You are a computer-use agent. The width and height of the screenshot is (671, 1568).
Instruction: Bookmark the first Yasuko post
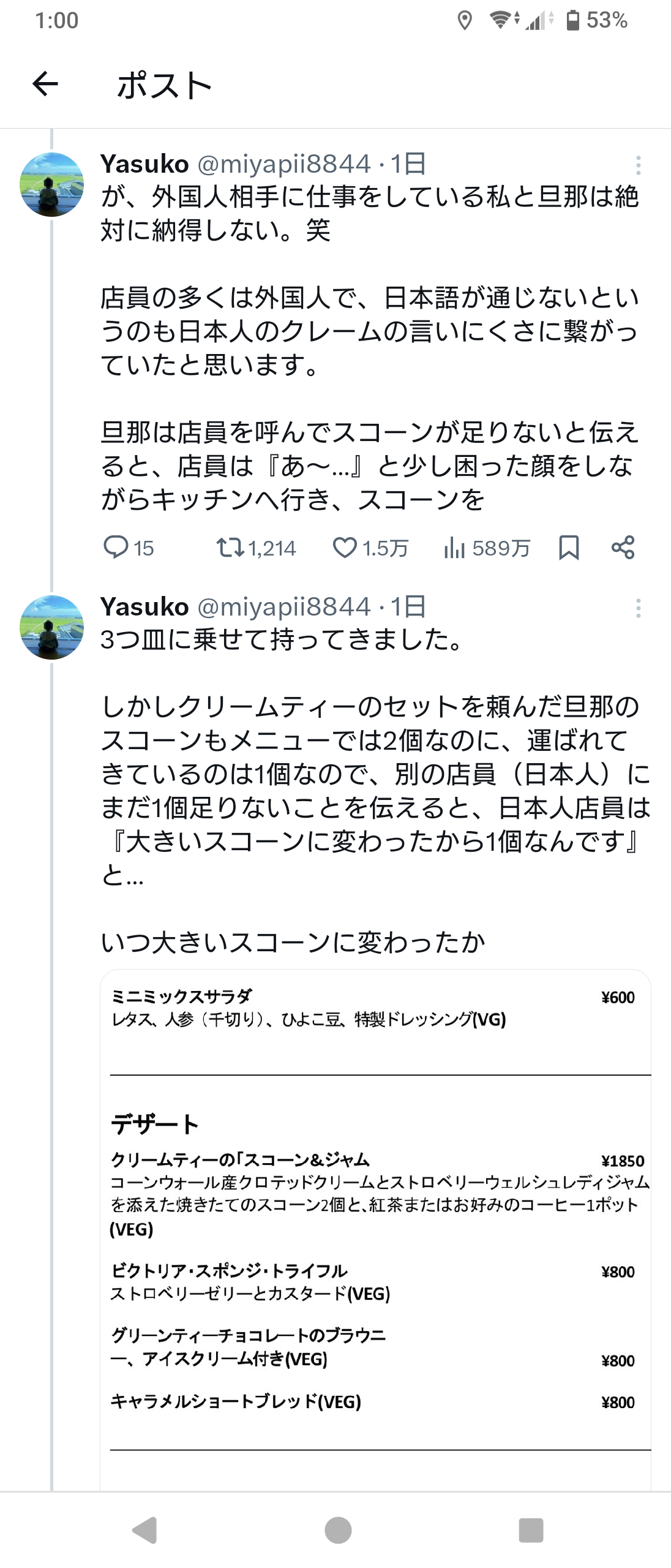[569, 547]
